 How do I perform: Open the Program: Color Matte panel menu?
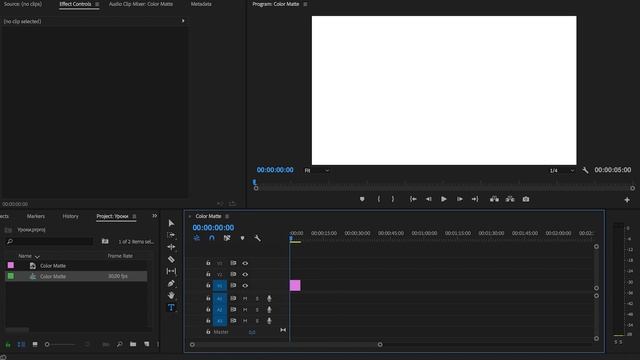[x=305, y=4]
